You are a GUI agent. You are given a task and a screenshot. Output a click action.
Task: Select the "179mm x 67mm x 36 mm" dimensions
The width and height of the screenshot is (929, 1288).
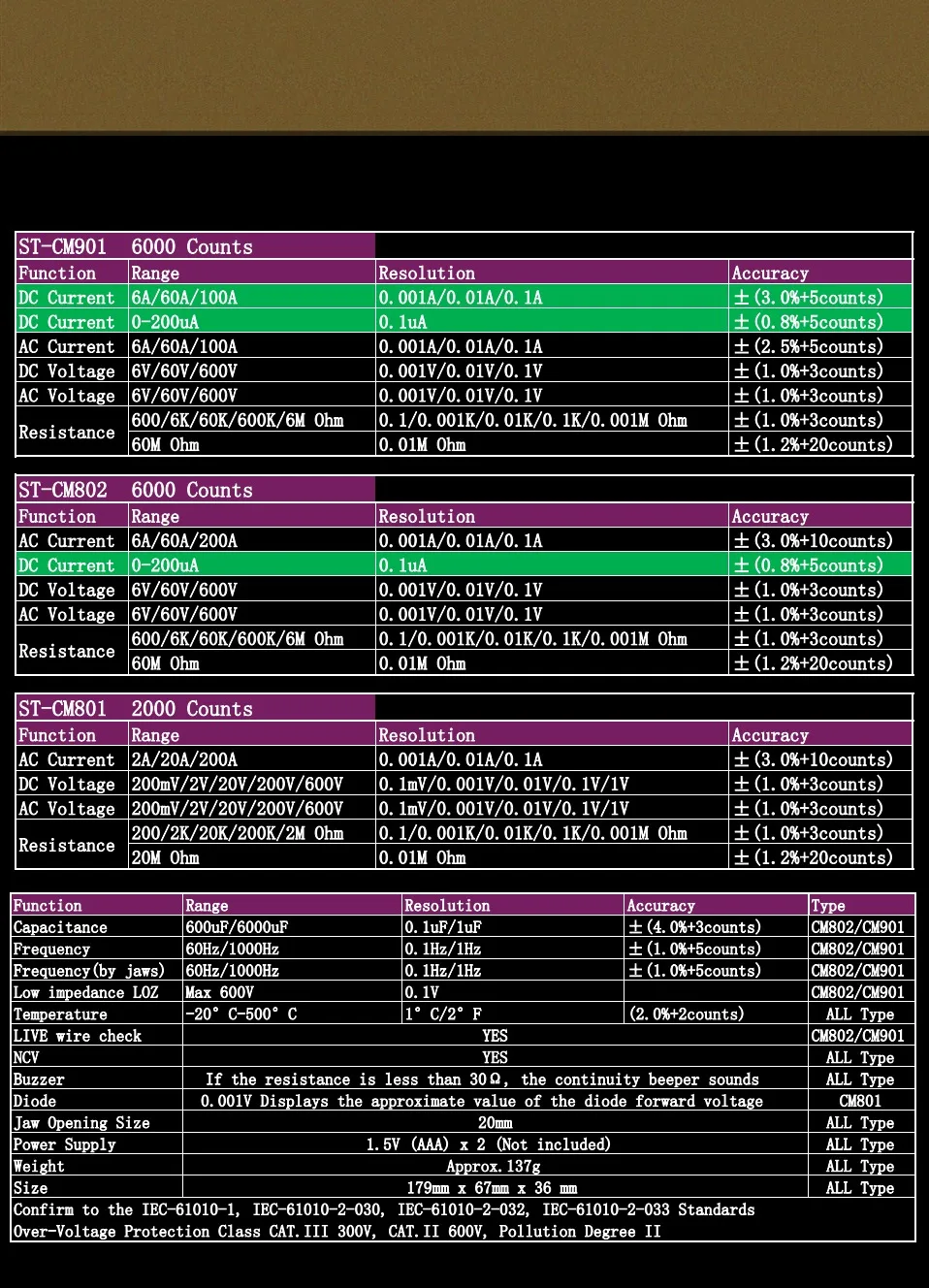492,1188
